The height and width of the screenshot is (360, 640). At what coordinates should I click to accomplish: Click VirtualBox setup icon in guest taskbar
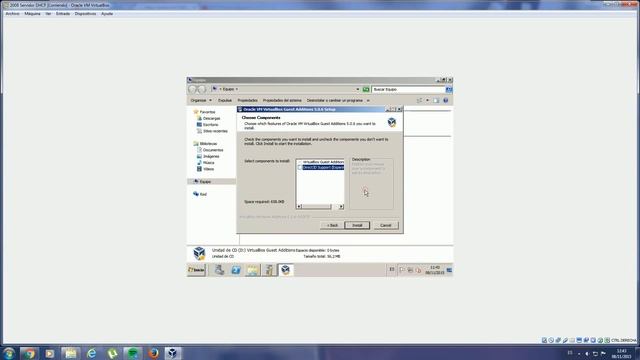tap(285, 270)
